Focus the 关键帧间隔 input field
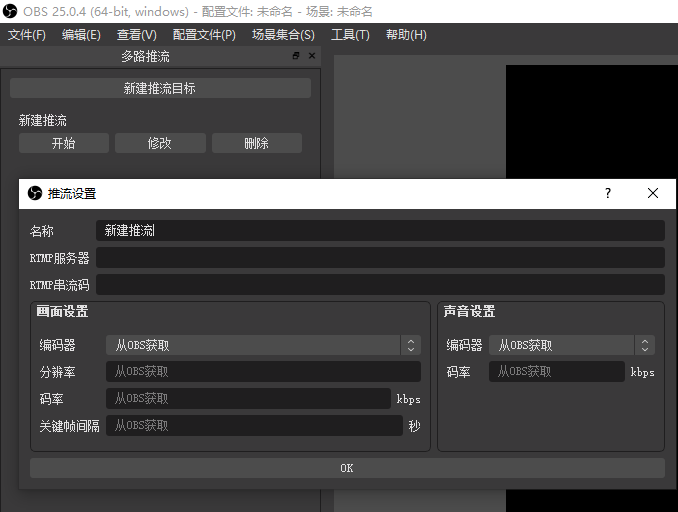The image size is (678, 512). coord(254,426)
